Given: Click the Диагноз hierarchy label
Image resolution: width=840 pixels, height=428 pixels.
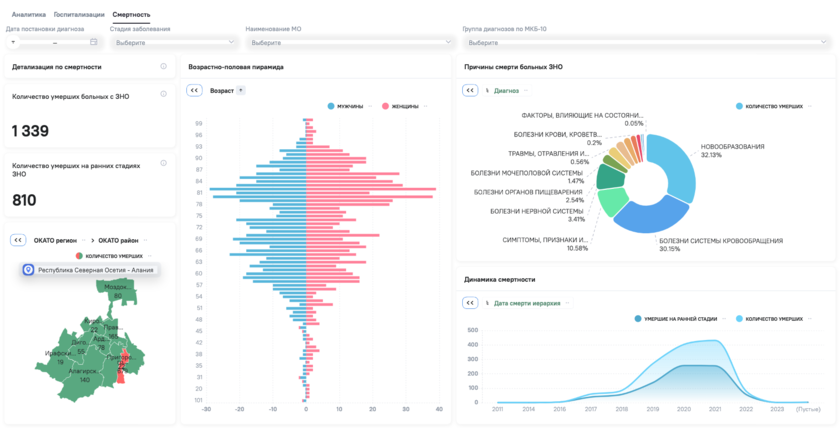Looking at the screenshot, I should 506,90.
